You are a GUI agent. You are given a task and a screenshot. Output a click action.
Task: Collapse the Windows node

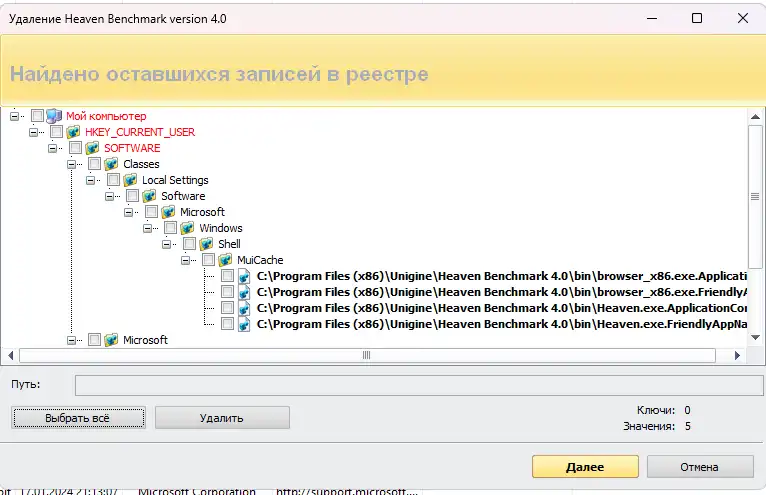point(148,228)
